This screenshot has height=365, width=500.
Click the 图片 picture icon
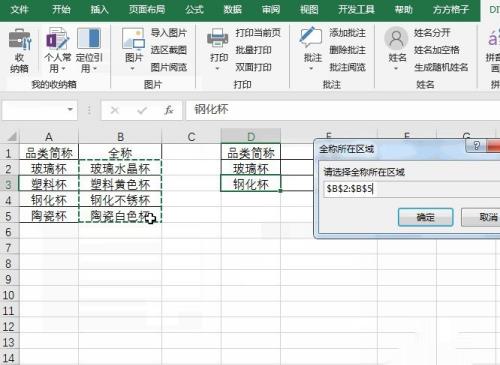(x=133, y=39)
